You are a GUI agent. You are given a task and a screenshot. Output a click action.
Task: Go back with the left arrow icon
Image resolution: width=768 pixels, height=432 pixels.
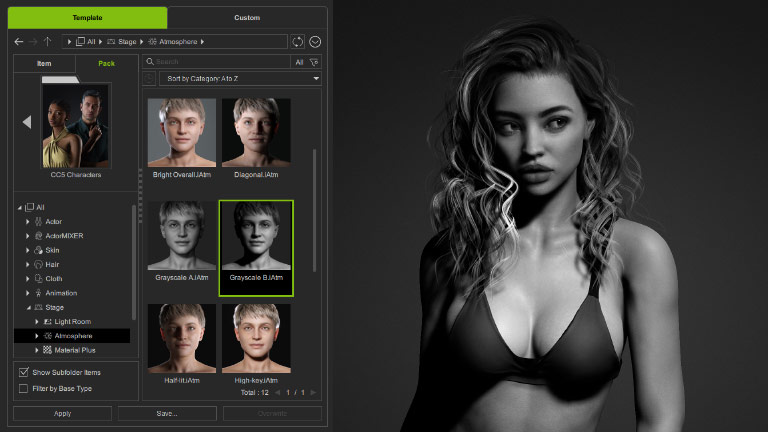19,42
